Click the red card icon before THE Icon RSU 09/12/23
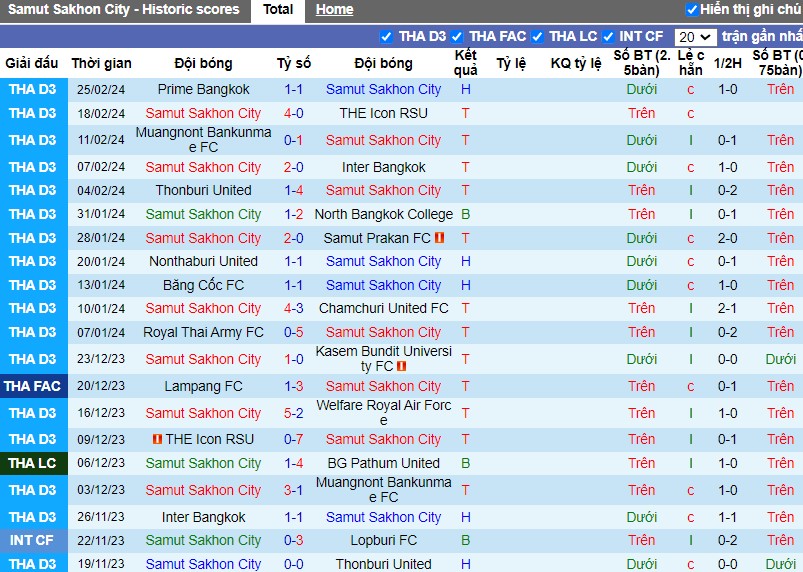This screenshot has height=572, width=803. pyautogui.click(x=157, y=439)
